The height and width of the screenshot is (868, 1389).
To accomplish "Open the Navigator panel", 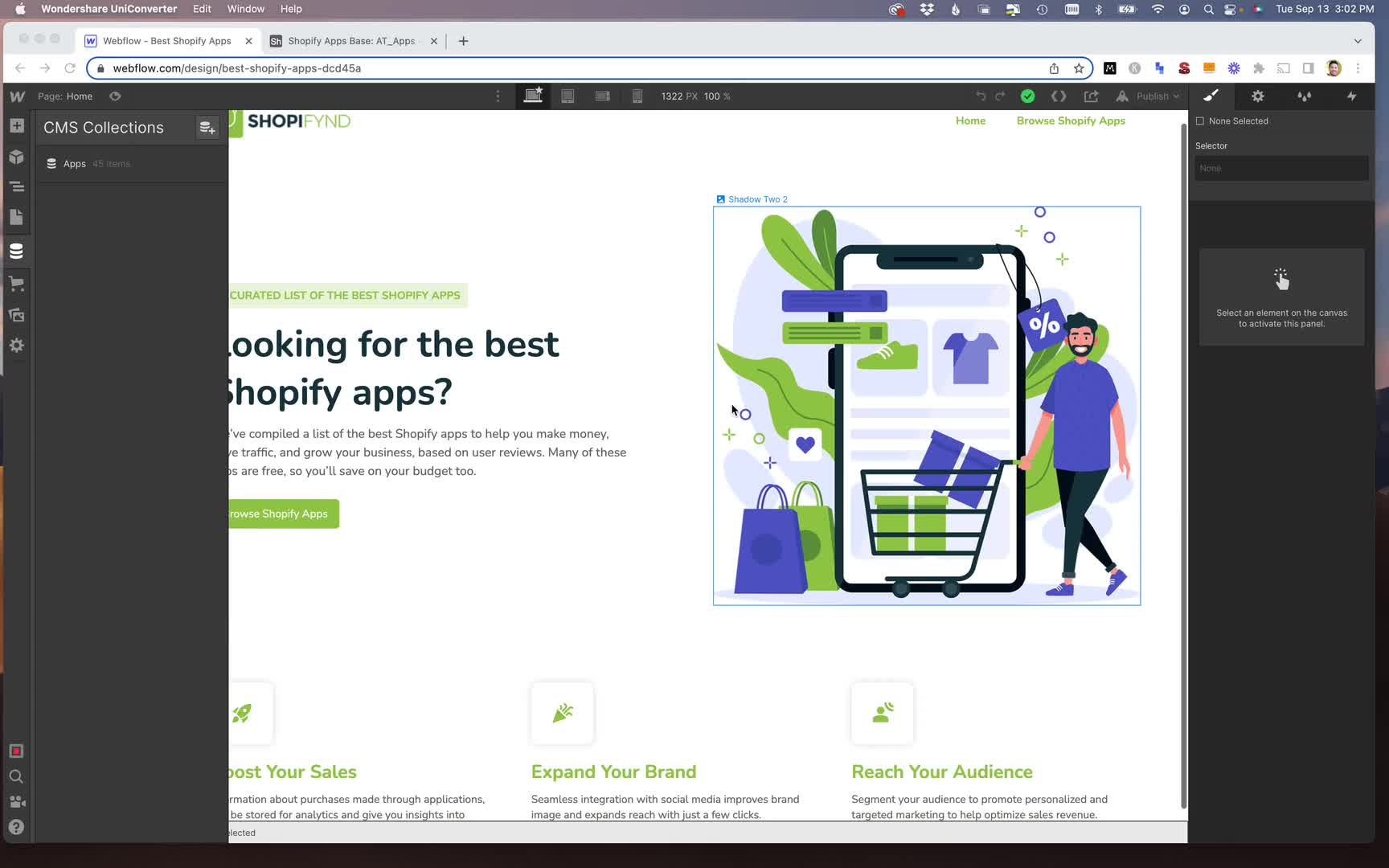I will (x=17, y=186).
